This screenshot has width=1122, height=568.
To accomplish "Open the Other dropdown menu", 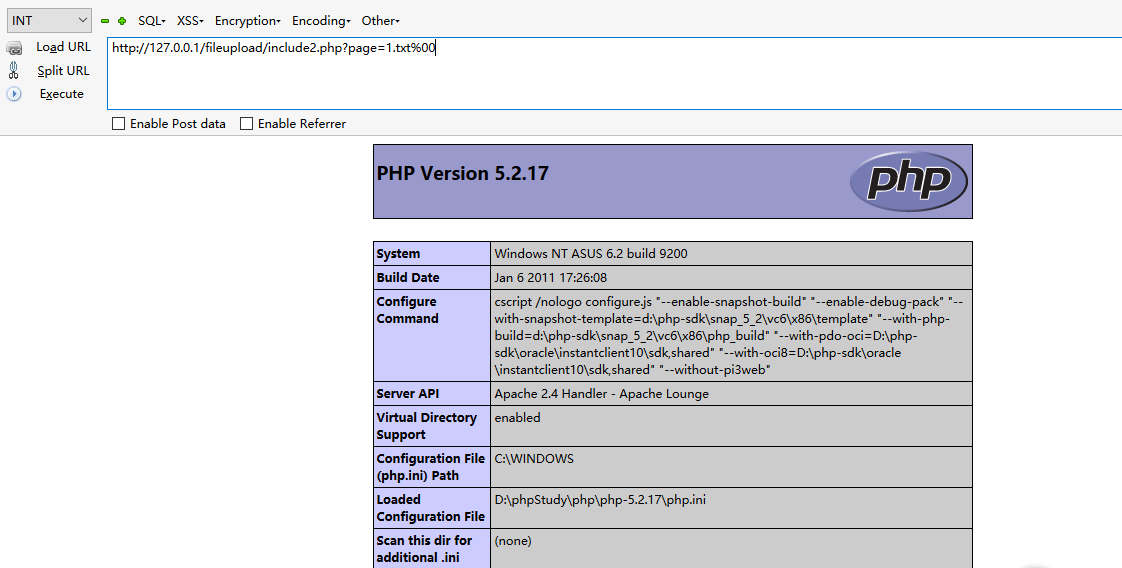I will click(x=381, y=21).
